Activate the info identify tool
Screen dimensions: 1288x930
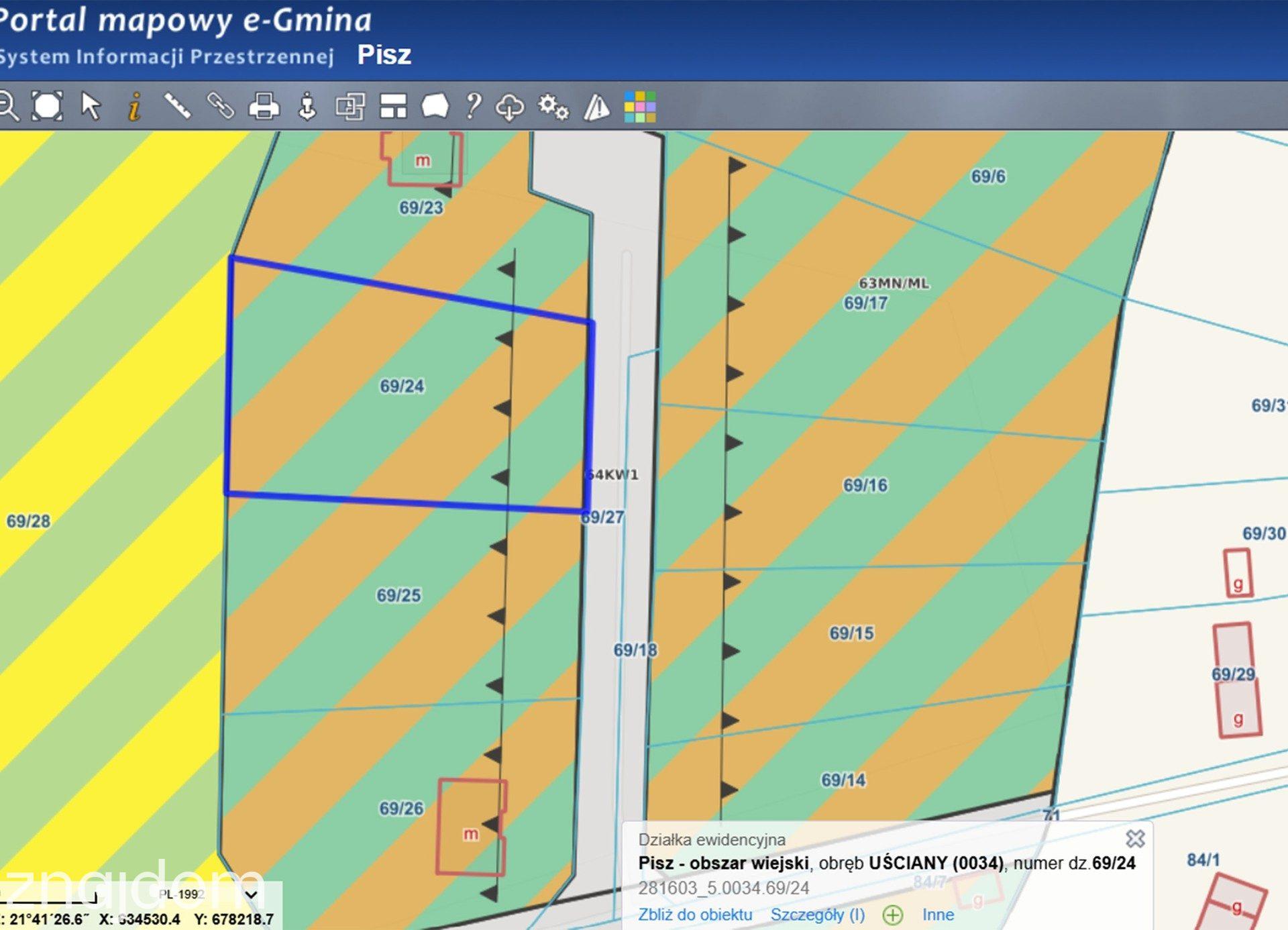[135, 106]
